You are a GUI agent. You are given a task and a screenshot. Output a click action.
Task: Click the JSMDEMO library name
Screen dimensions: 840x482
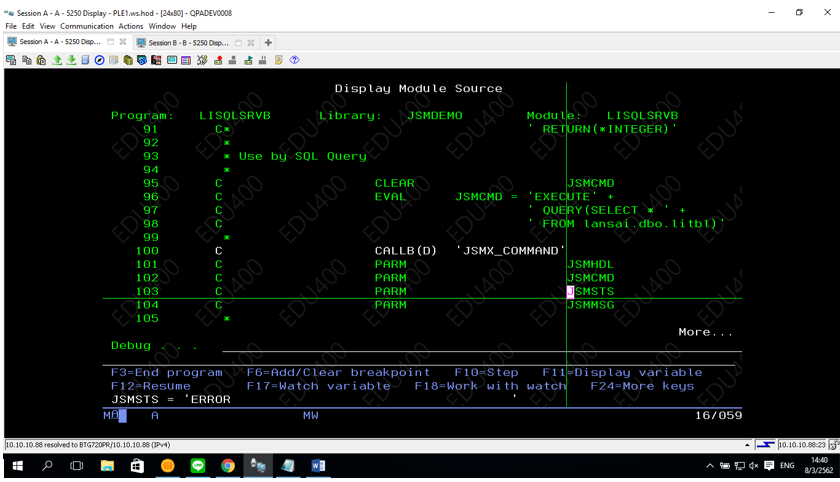tap(434, 116)
